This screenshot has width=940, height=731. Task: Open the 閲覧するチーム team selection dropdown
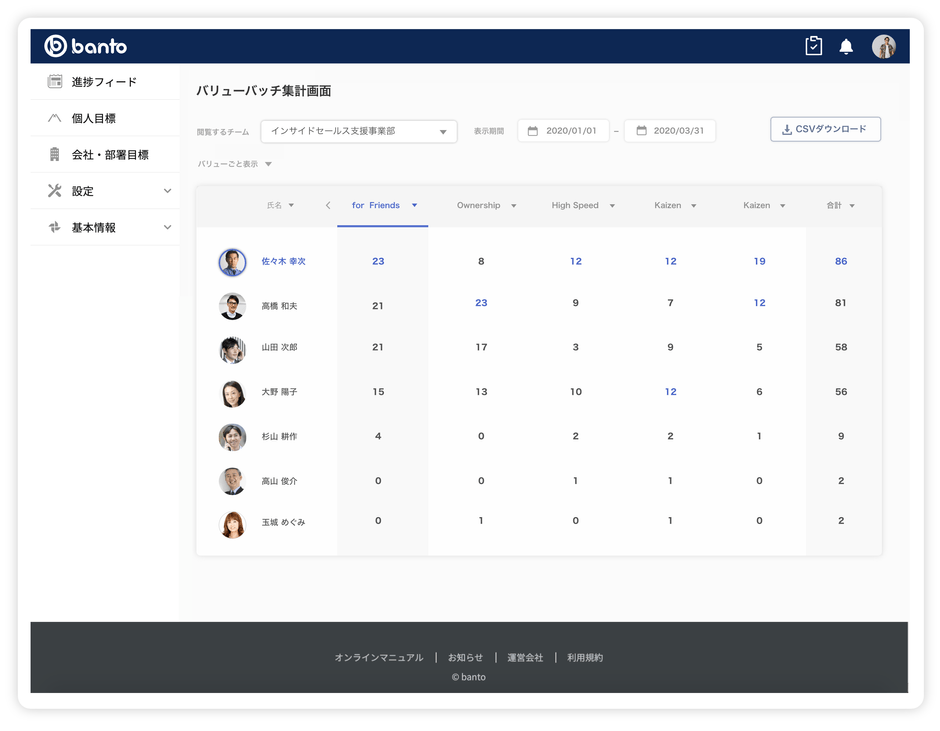click(x=357, y=130)
